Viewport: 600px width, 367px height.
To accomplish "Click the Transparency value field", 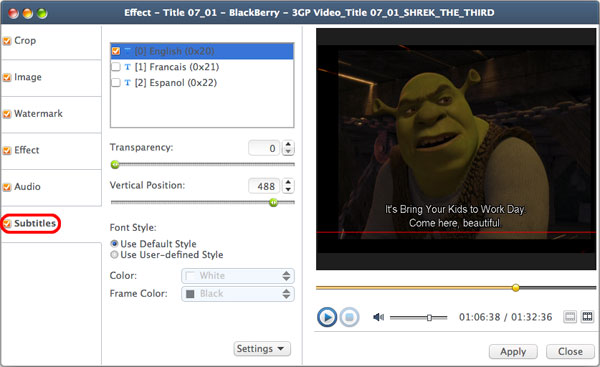I will click(264, 148).
